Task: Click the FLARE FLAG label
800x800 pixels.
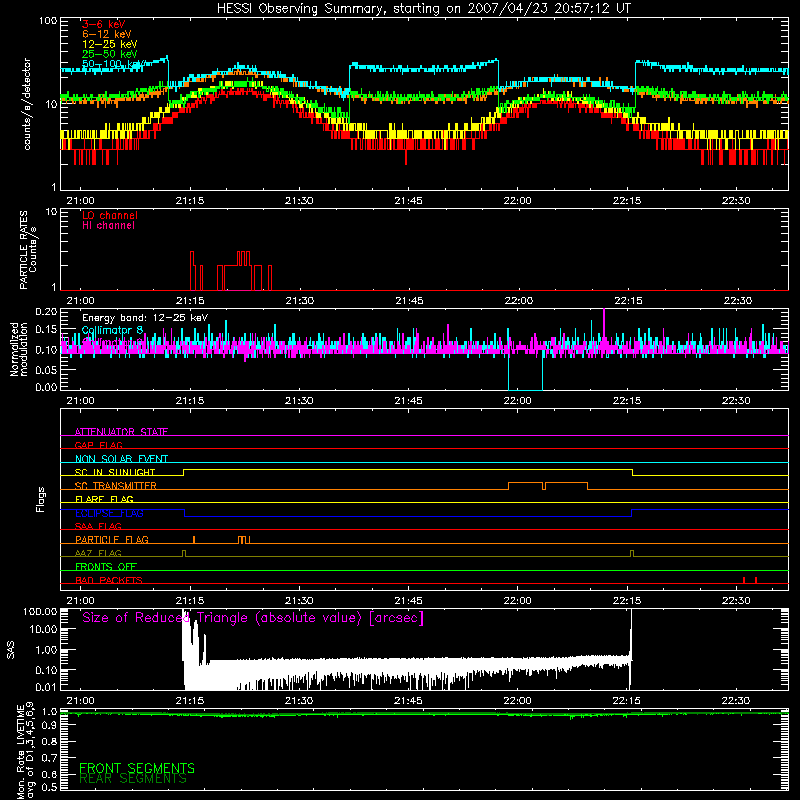Action: coord(104,499)
